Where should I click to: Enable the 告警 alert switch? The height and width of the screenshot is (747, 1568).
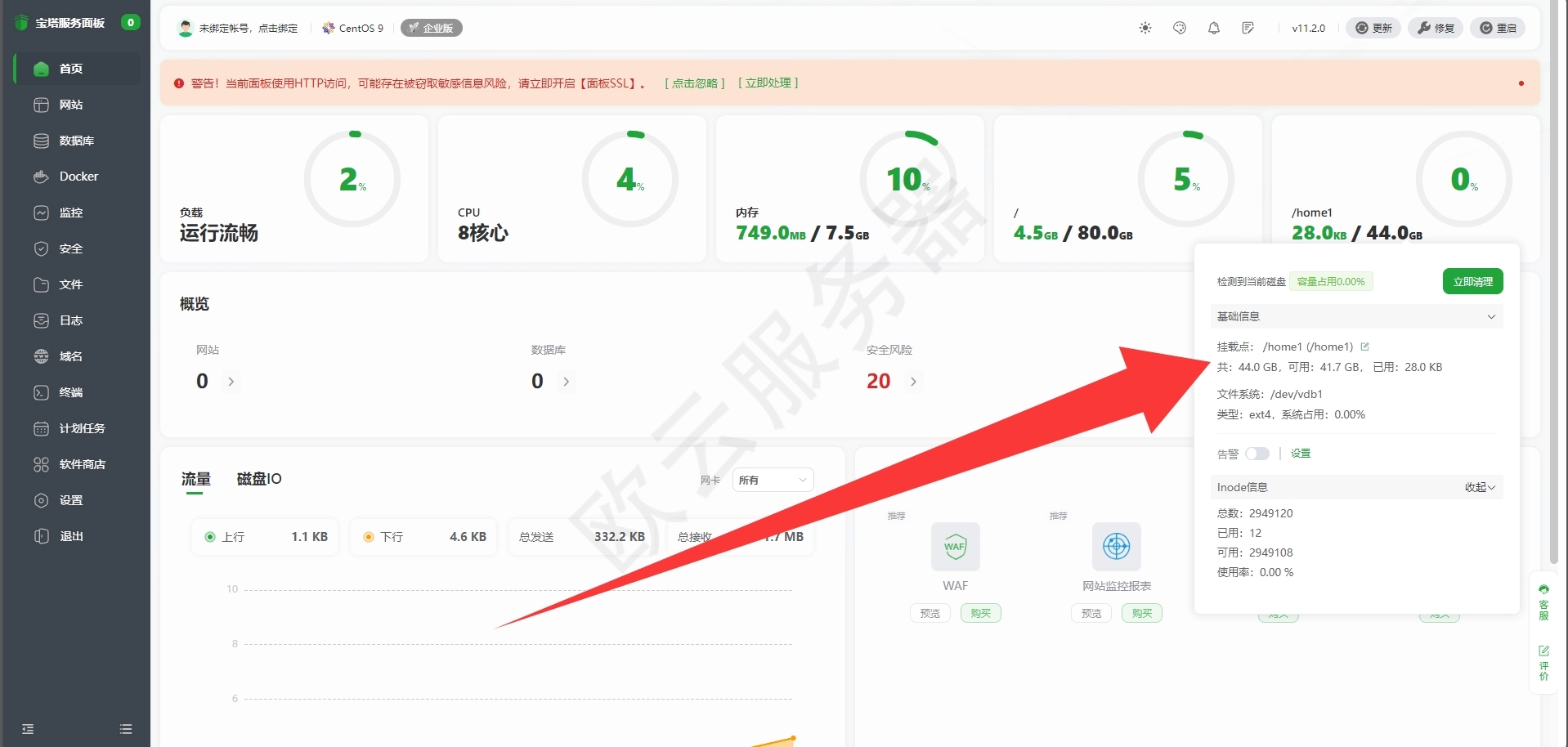(x=1257, y=454)
